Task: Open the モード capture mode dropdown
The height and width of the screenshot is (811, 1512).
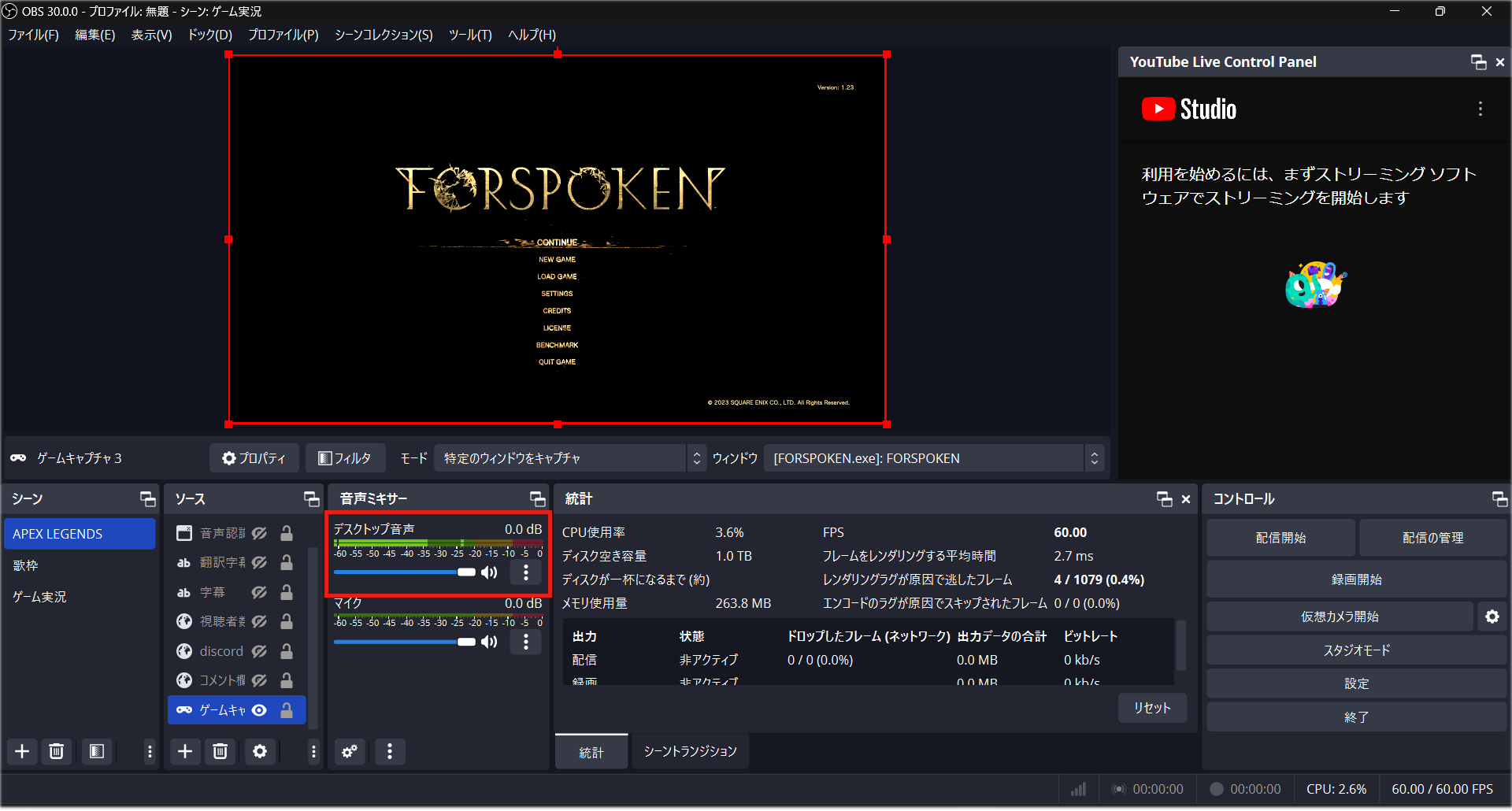Action: 571,459
